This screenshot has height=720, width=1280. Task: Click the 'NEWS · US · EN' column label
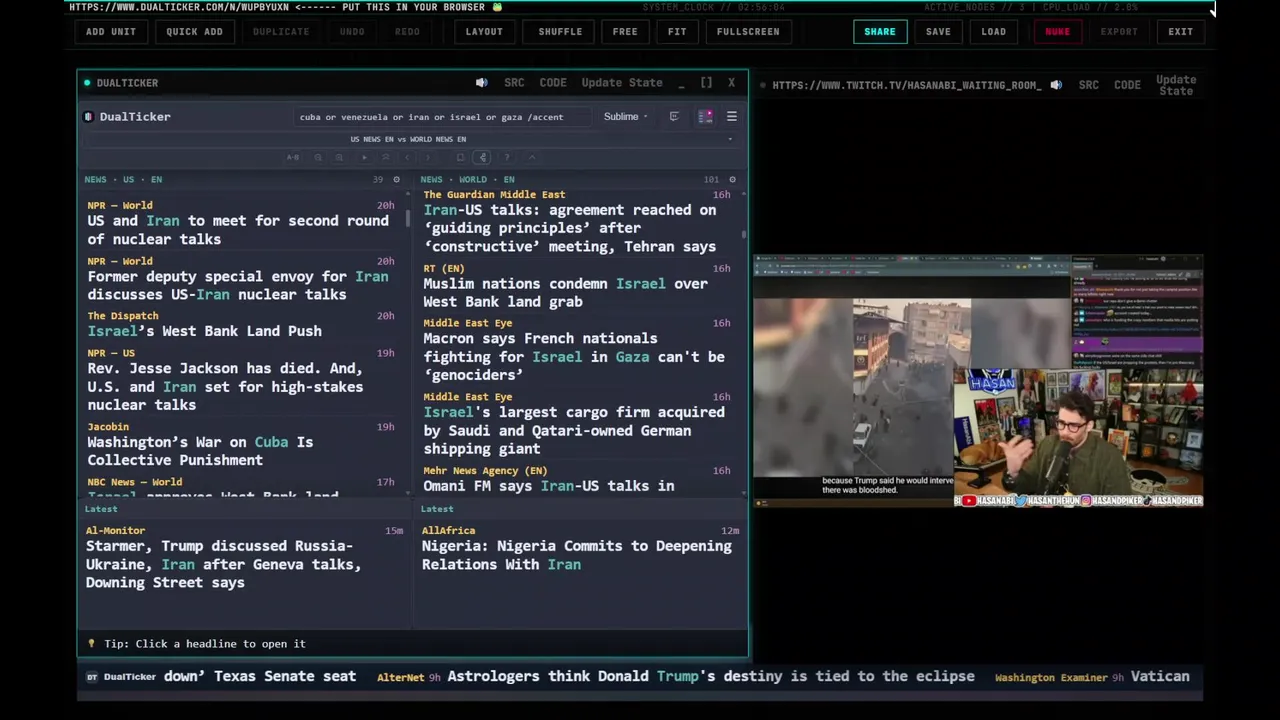tap(123, 180)
